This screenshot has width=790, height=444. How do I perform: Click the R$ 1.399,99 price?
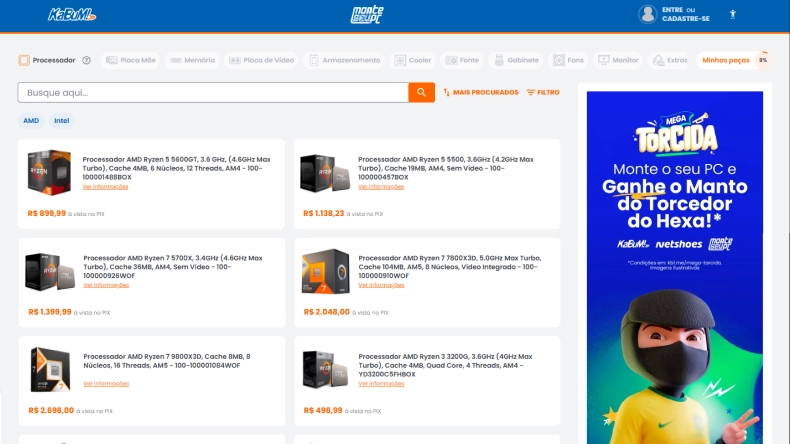pyautogui.click(x=50, y=312)
